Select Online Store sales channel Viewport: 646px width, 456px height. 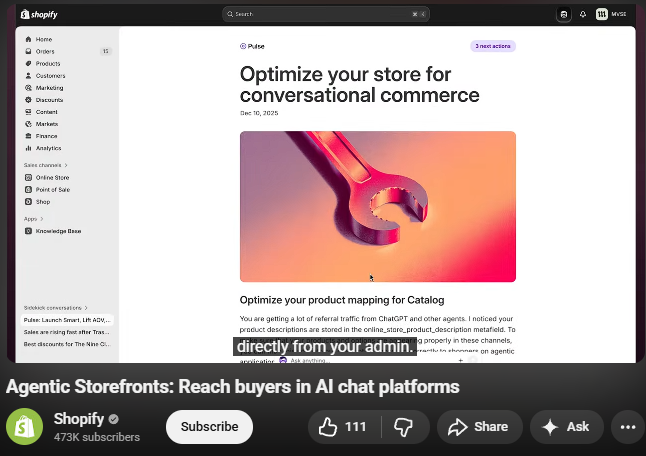(52, 177)
